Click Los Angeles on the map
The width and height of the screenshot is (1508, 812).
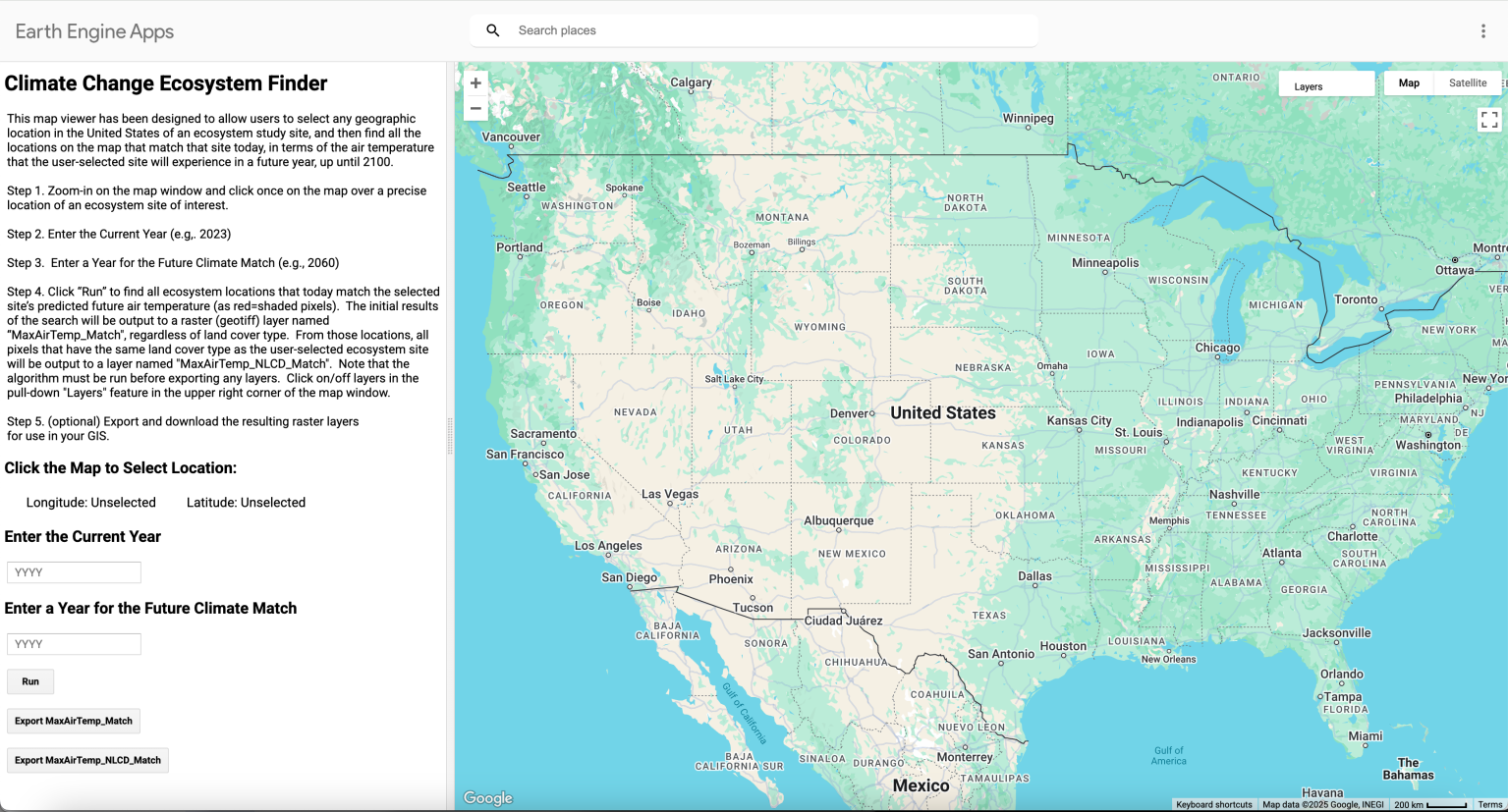607,546
